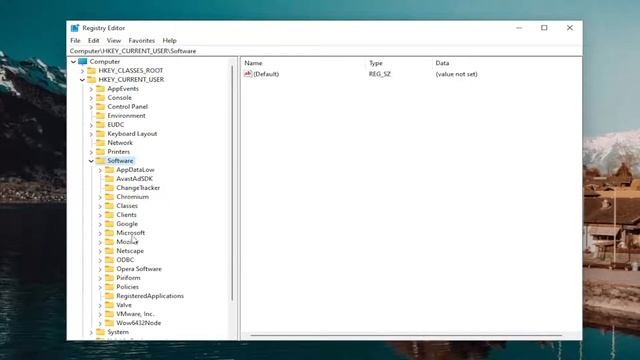Viewport: 640px width, 360px height.
Task: Click the VMware, Inc. folder icon
Action: pyautogui.click(x=109, y=314)
